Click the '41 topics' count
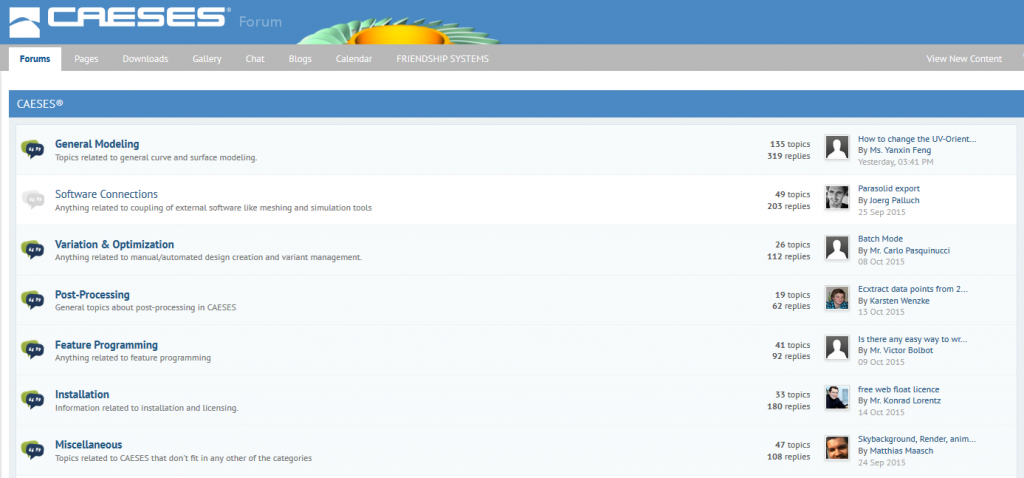Image resolution: width=1024 pixels, height=478 pixels. click(x=793, y=345)
